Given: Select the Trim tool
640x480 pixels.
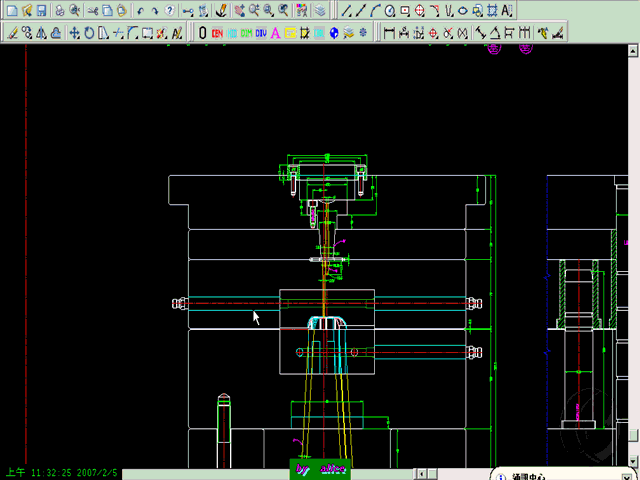Looking at the screenshot, I should tap(118, 33).
